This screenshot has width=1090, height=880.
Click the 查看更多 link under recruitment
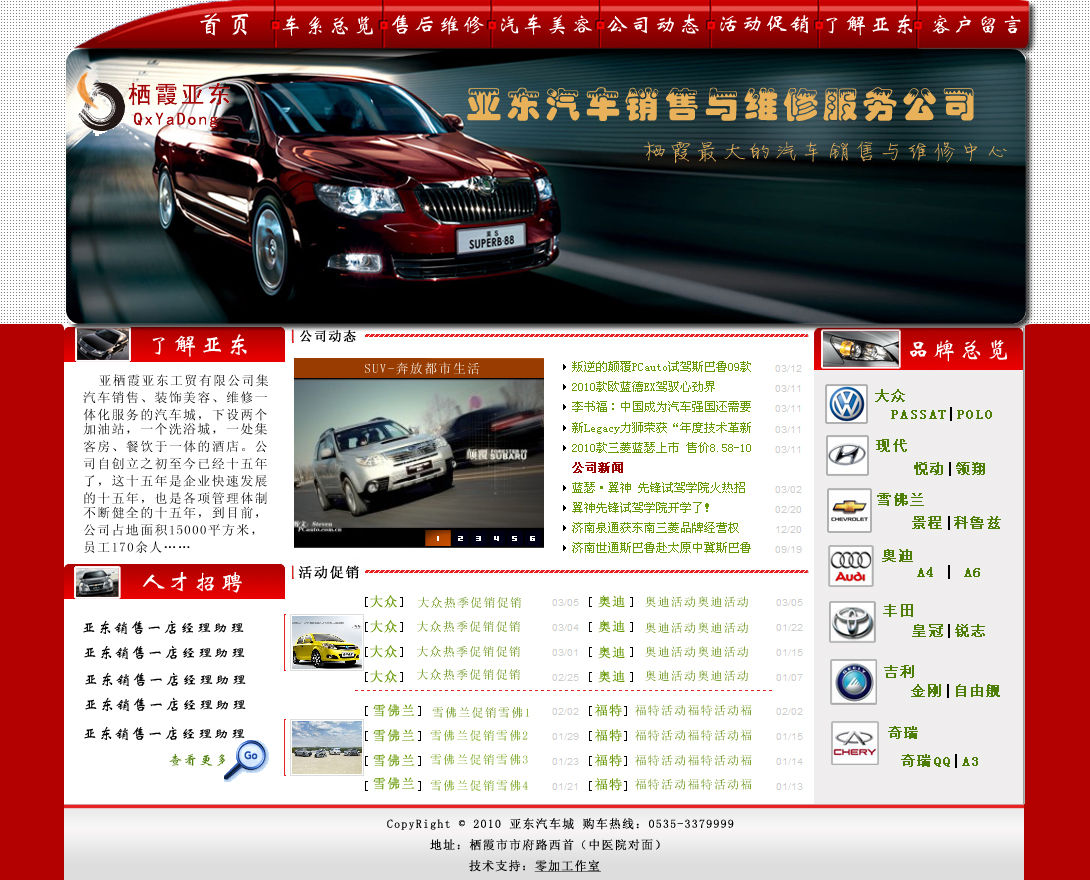pyautogui.click(x=198, y=760)
